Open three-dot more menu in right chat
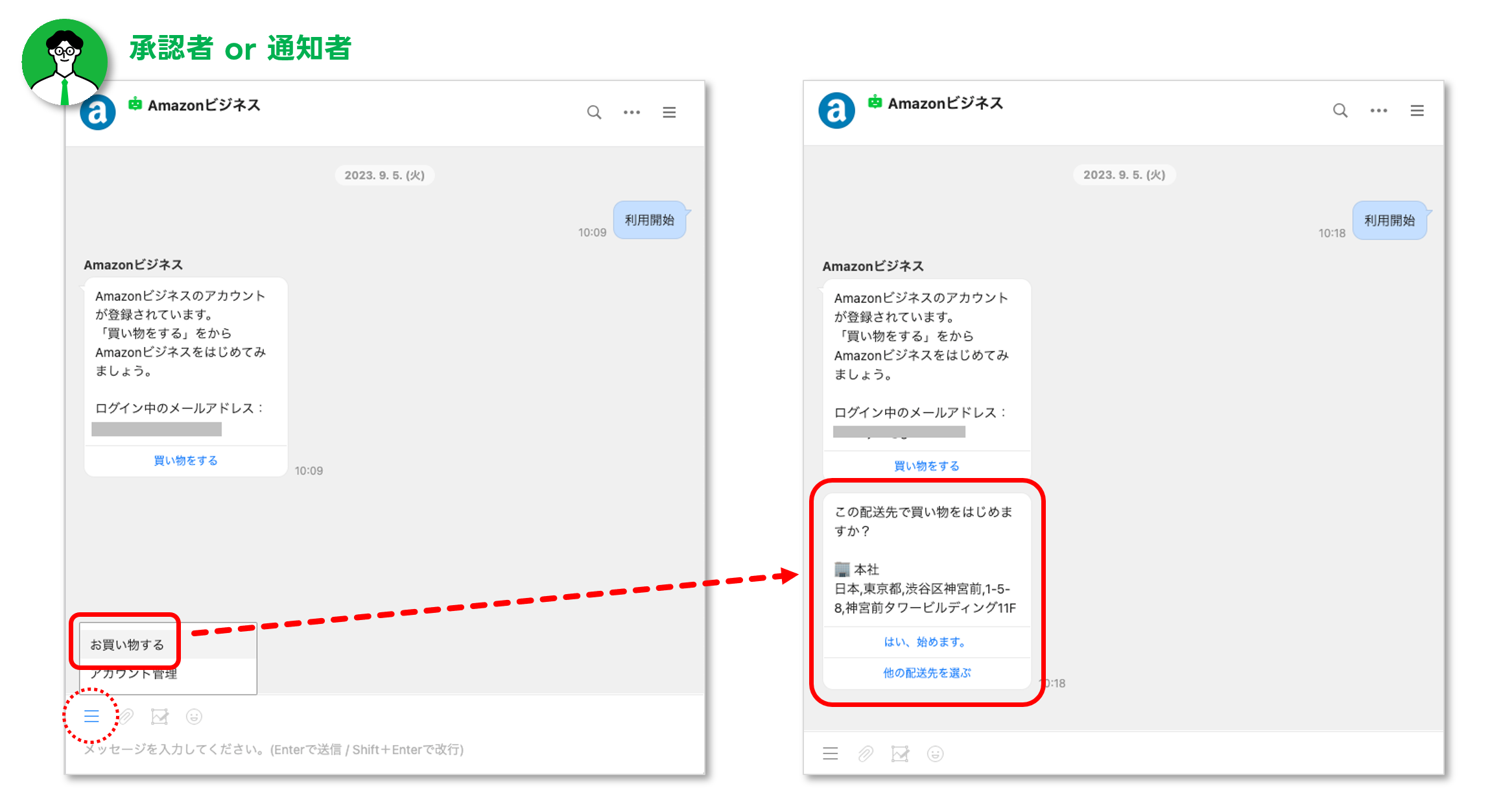The height and width of the screenshot is (801, 1512). pos(1378,111)
